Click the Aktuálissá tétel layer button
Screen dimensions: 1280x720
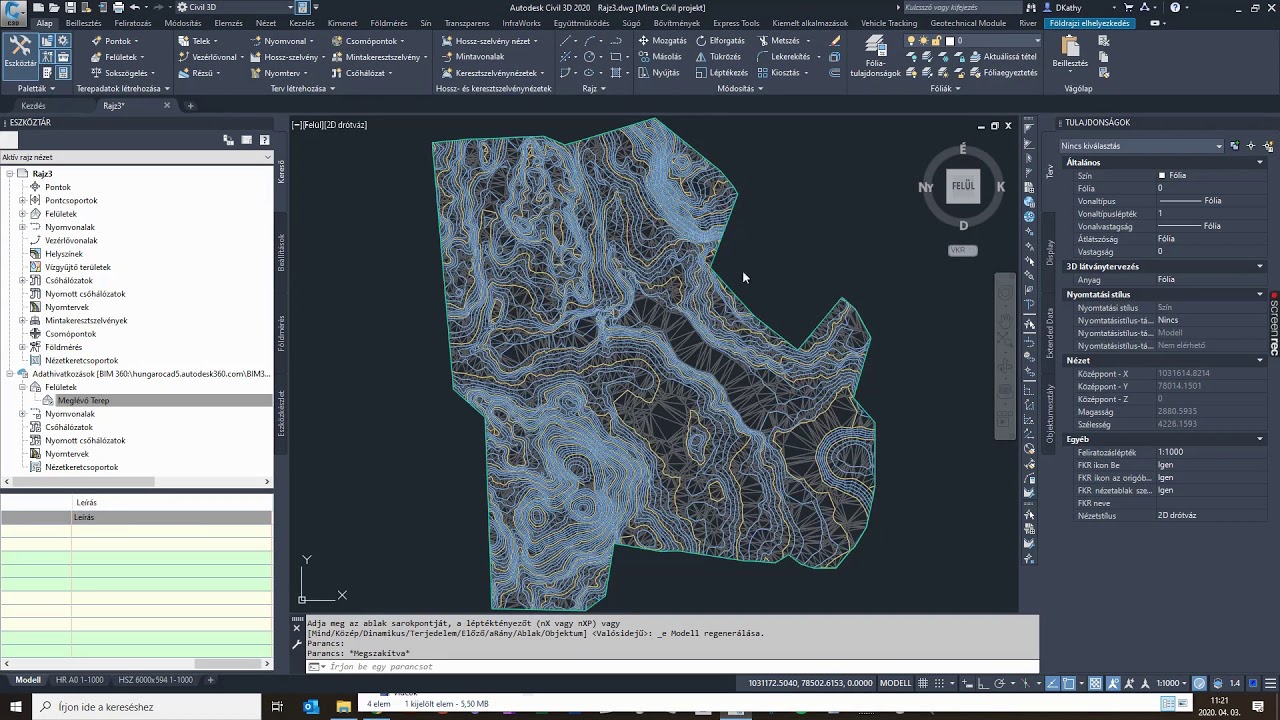[x=1003, y=57]
